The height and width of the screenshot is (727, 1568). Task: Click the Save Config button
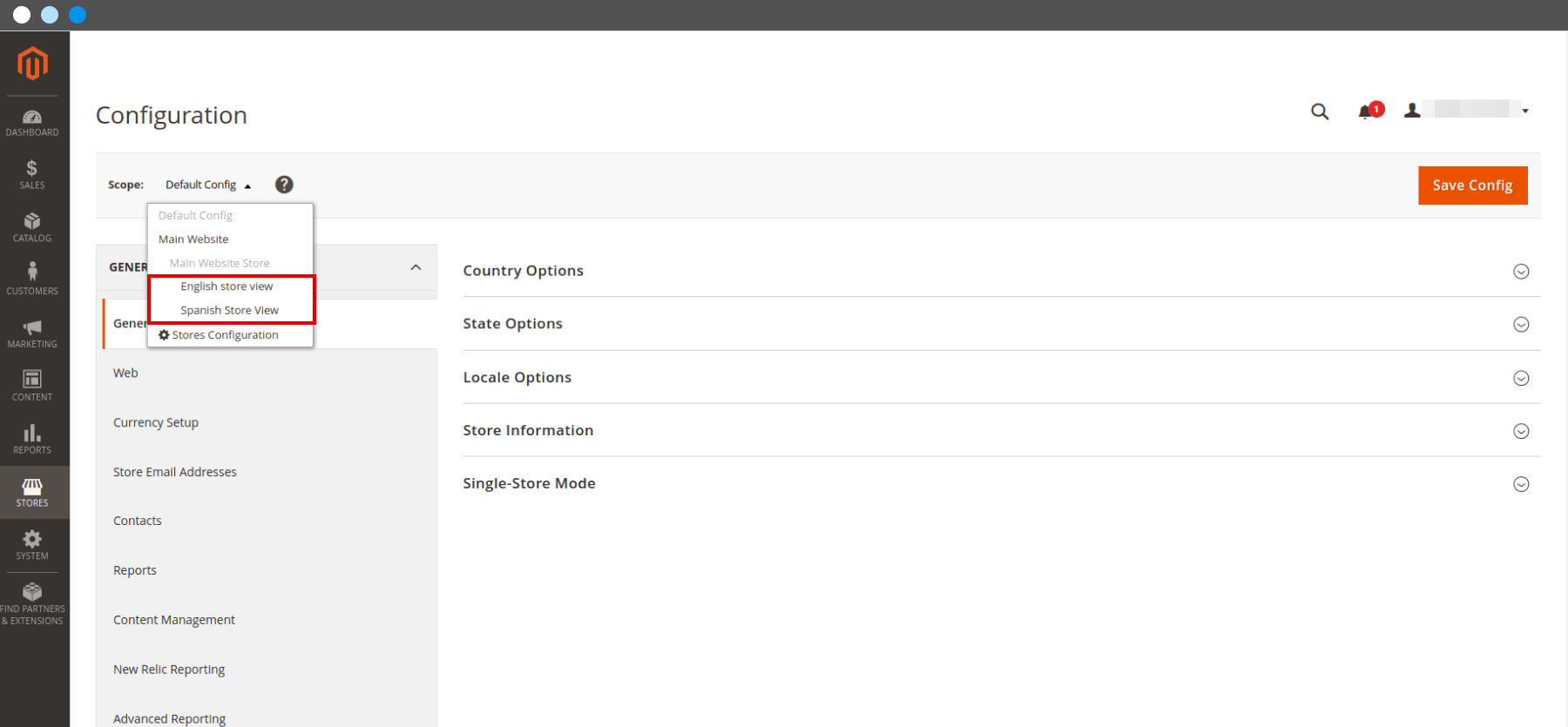[1472, 185]
